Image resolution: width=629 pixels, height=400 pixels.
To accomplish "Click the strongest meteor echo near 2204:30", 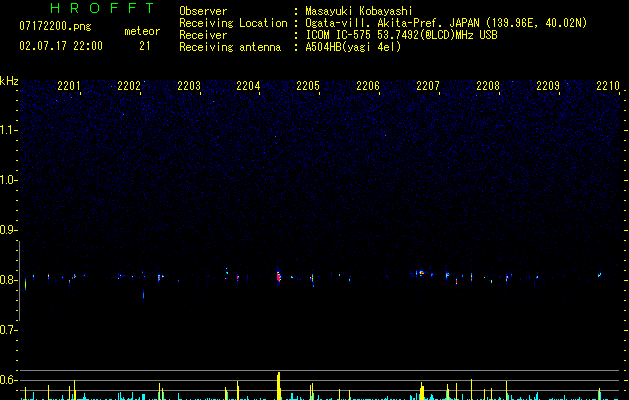I will tap(278, 277).
